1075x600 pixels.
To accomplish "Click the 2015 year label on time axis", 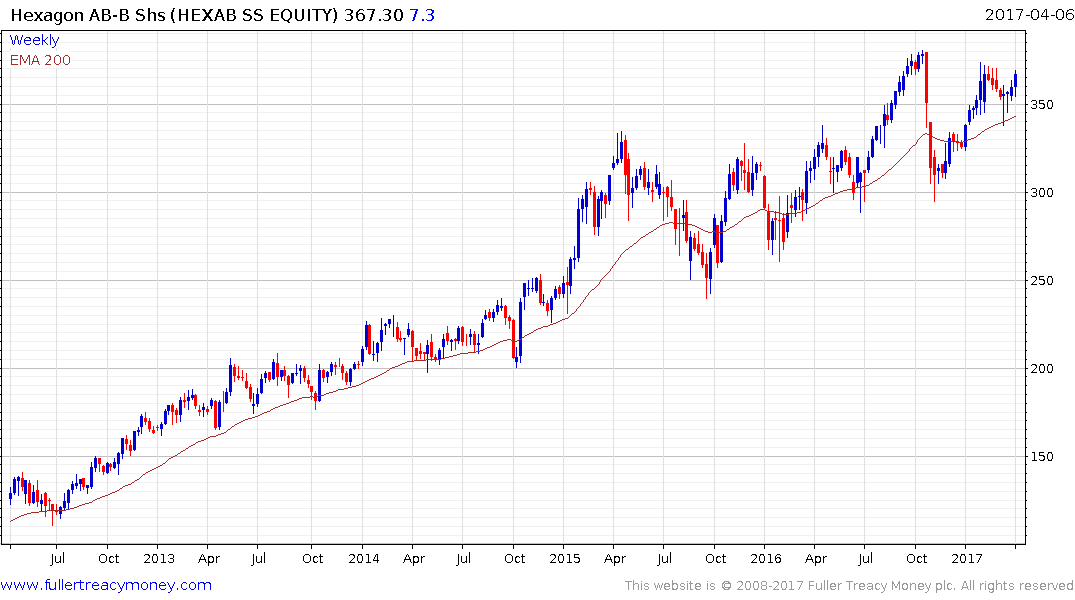I will [564, 558].
